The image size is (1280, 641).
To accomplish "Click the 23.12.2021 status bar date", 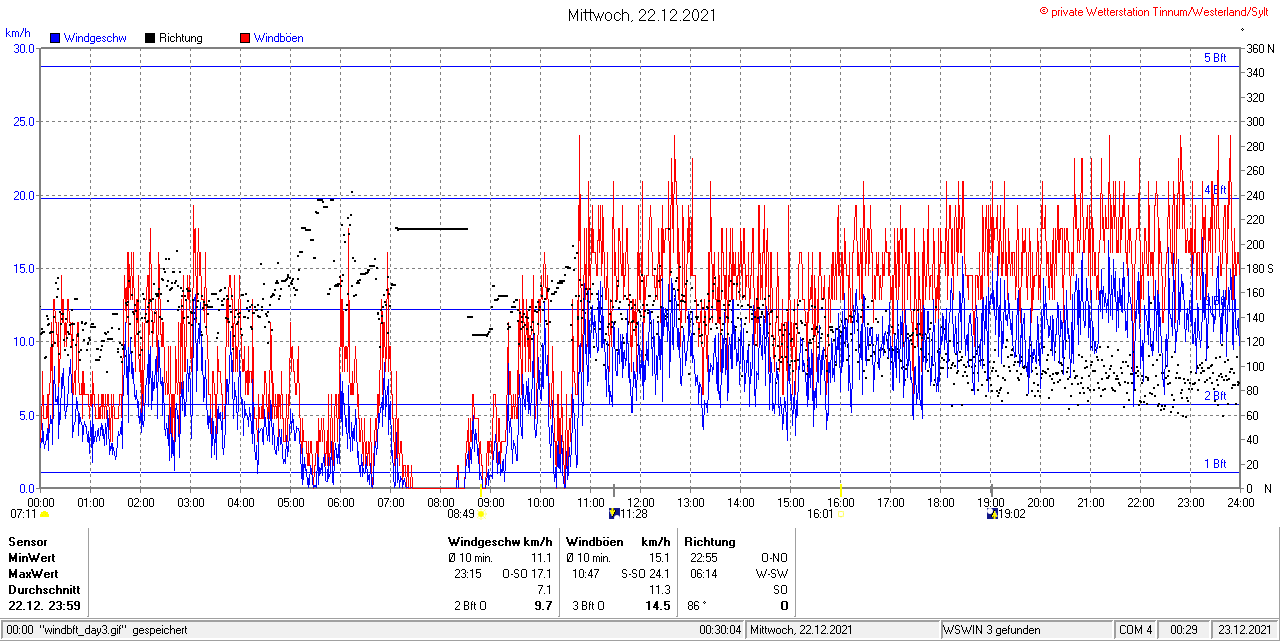I will pyautogui.click(x=1243, y=630).
